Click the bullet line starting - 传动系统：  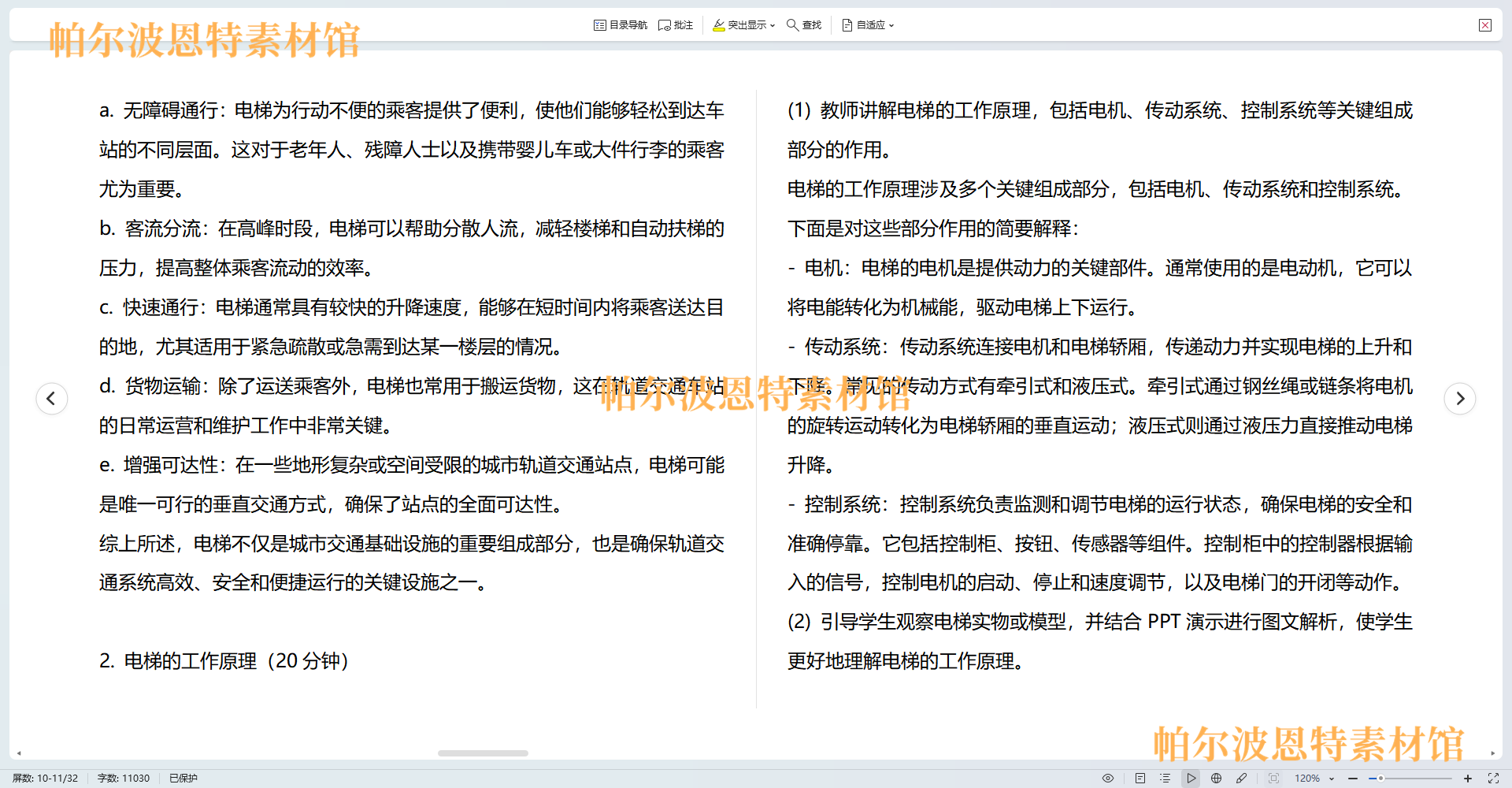(1100, 347)
